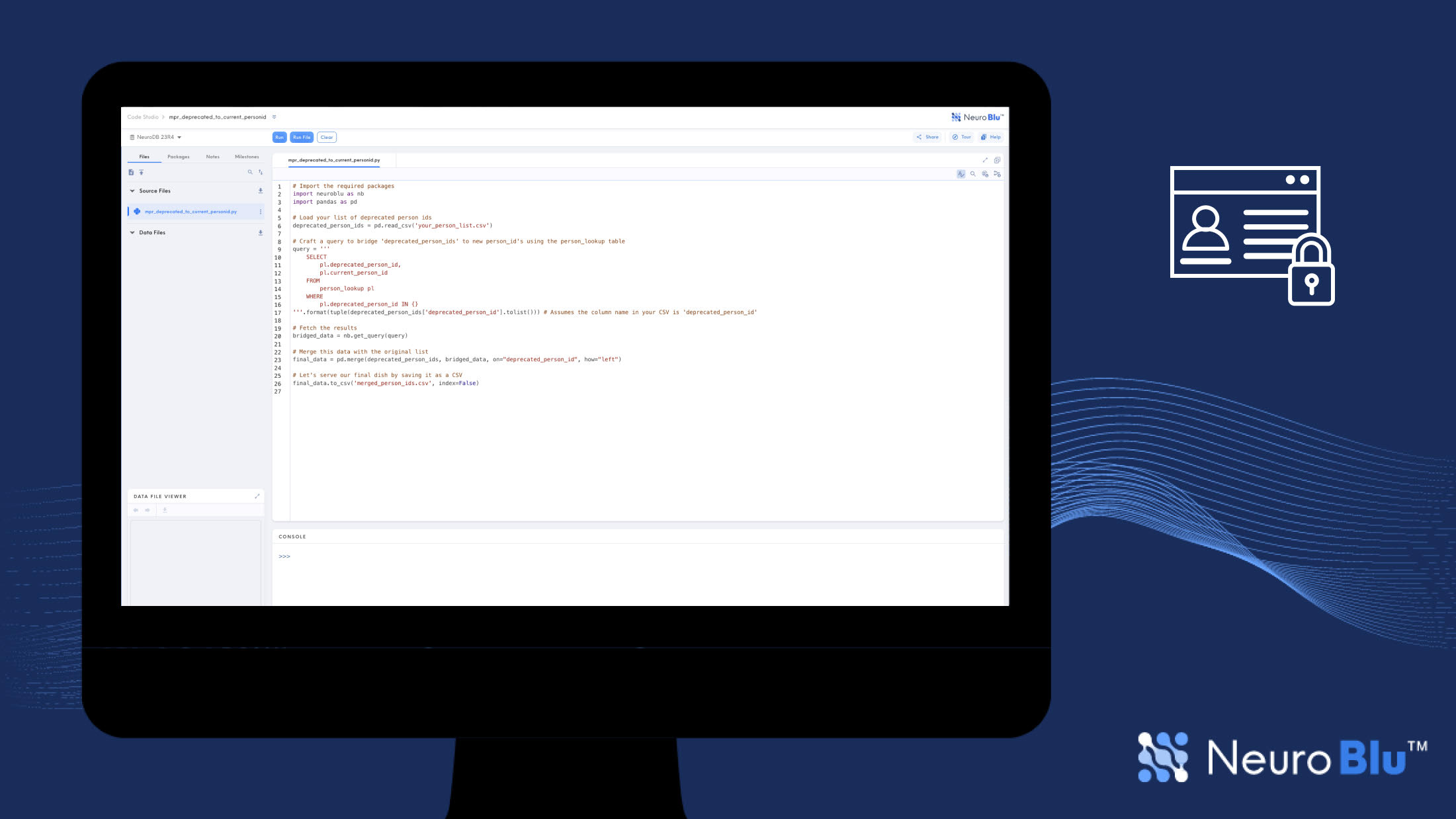Maximize the Data File Viewer panel
Viewport: 1456px width, 819px height.
coord(257,496)
